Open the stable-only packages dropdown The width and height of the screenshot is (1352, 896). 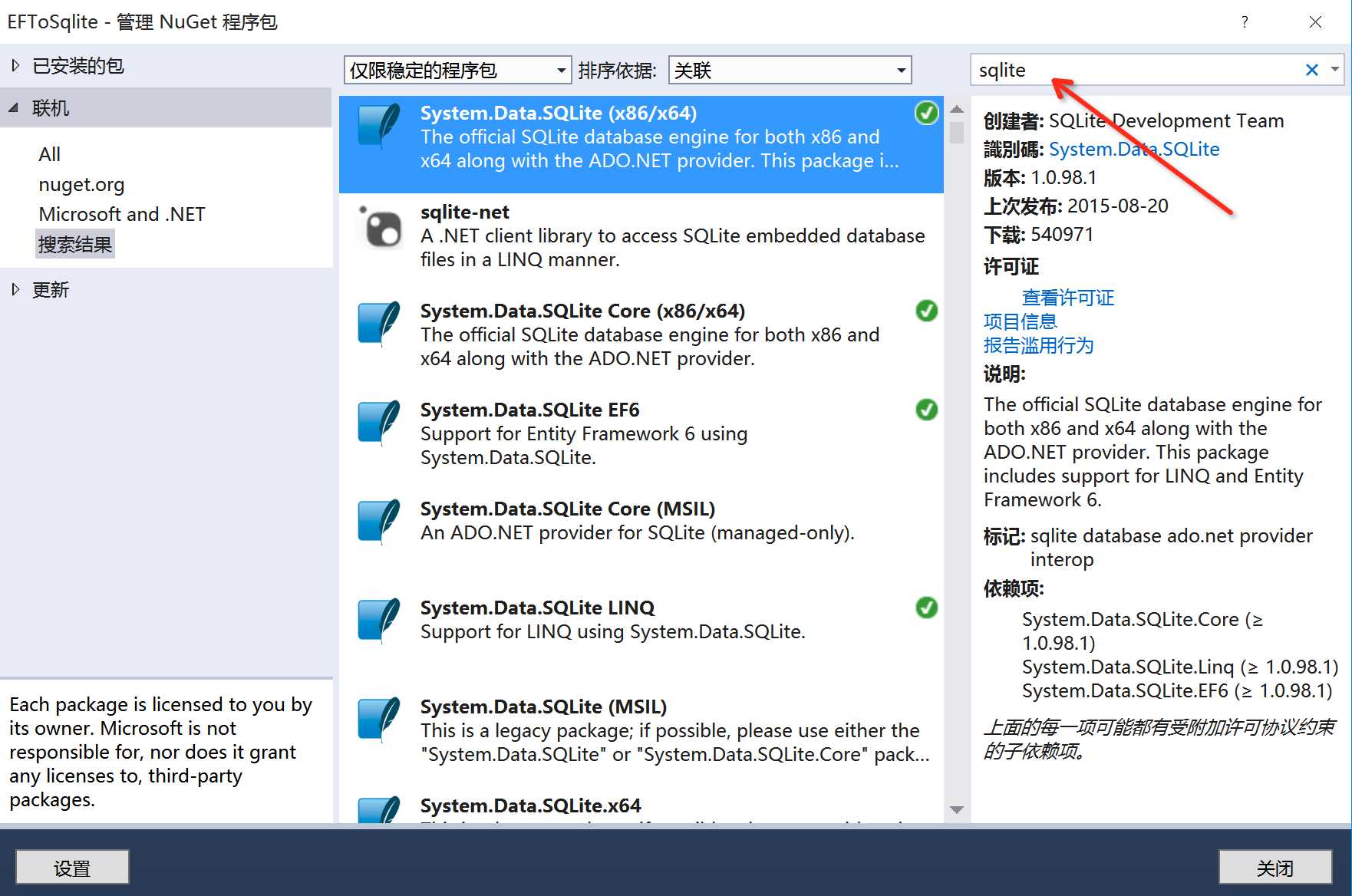click(x=458, y=71)
